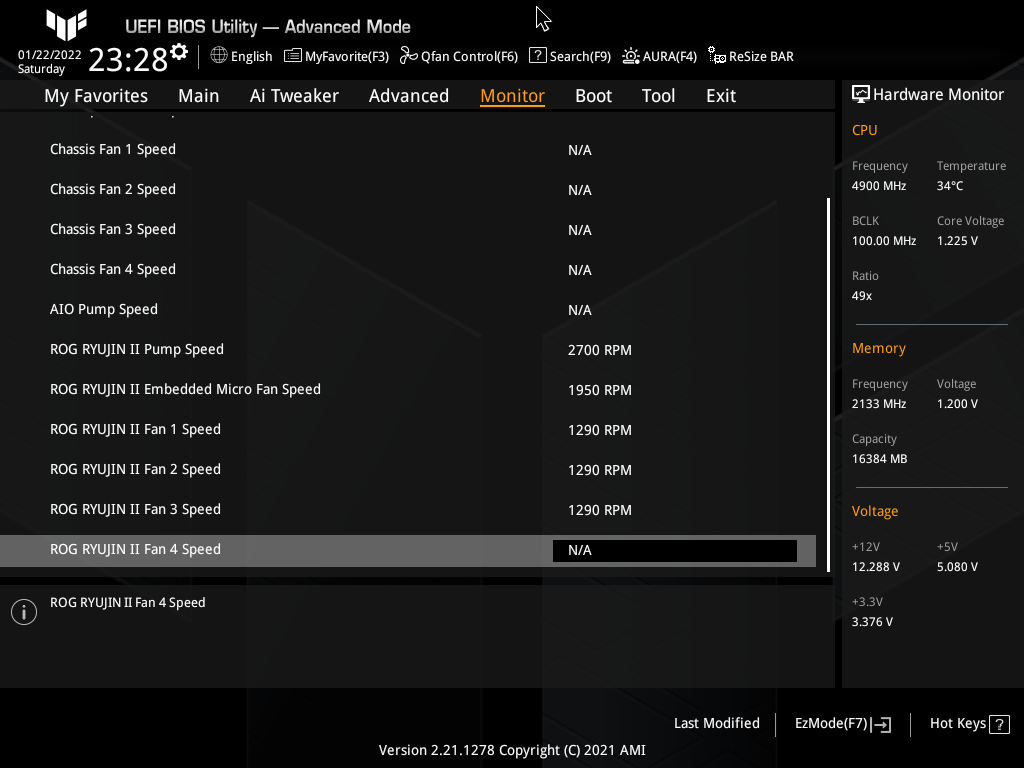
Task: Click the clock settings gear icon
Action: [179, 52]
